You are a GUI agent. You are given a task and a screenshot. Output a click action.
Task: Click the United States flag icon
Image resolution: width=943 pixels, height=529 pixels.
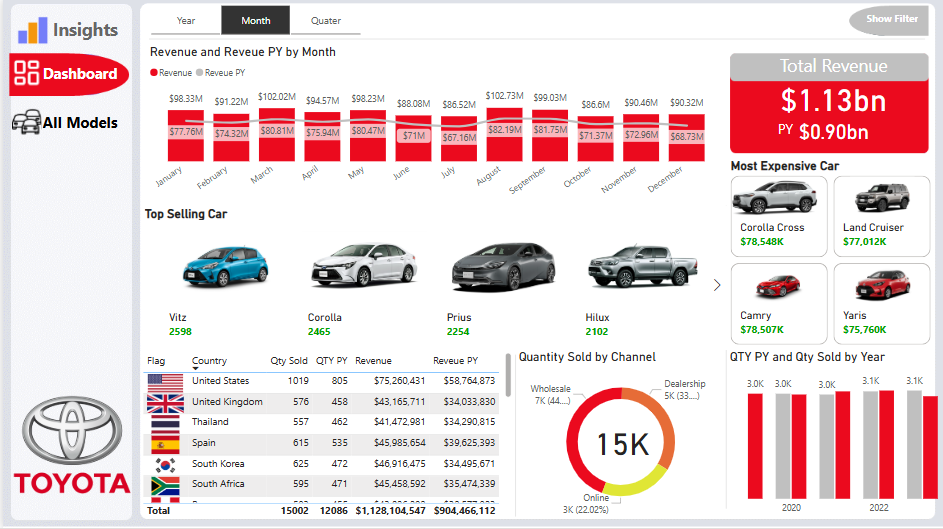pyautogui.click(x=165, y=383)
